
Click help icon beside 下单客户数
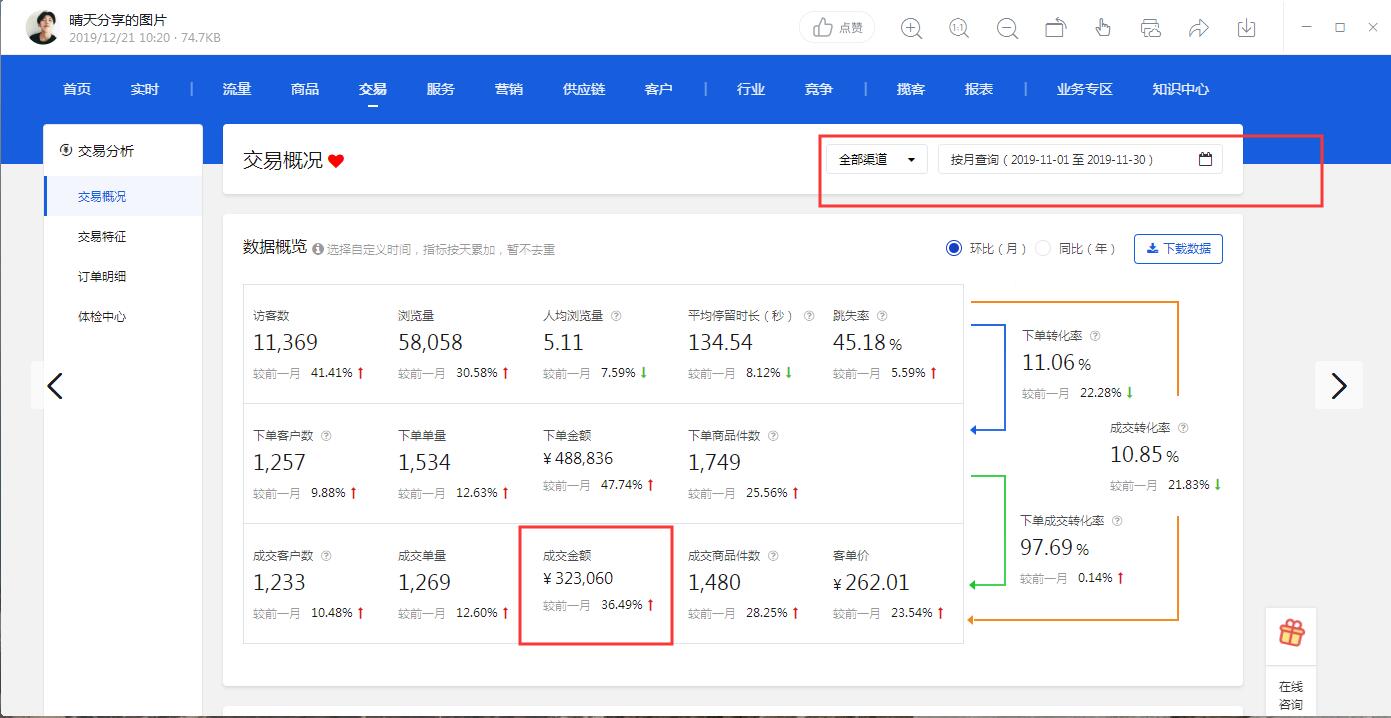[327, 435]
